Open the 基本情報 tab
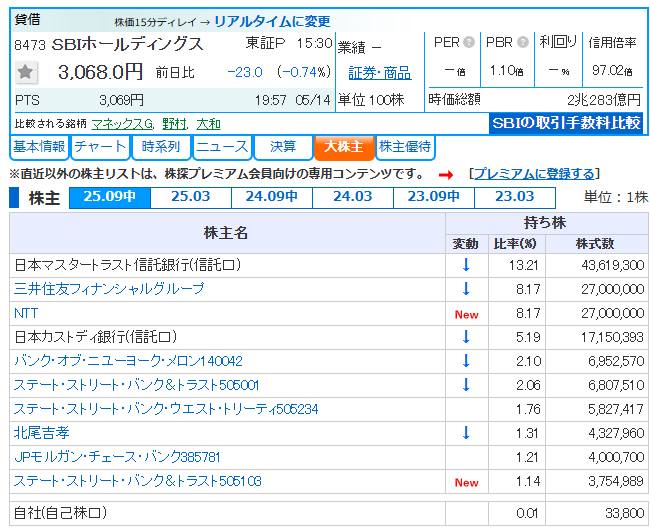 click(x=39, y=147)
